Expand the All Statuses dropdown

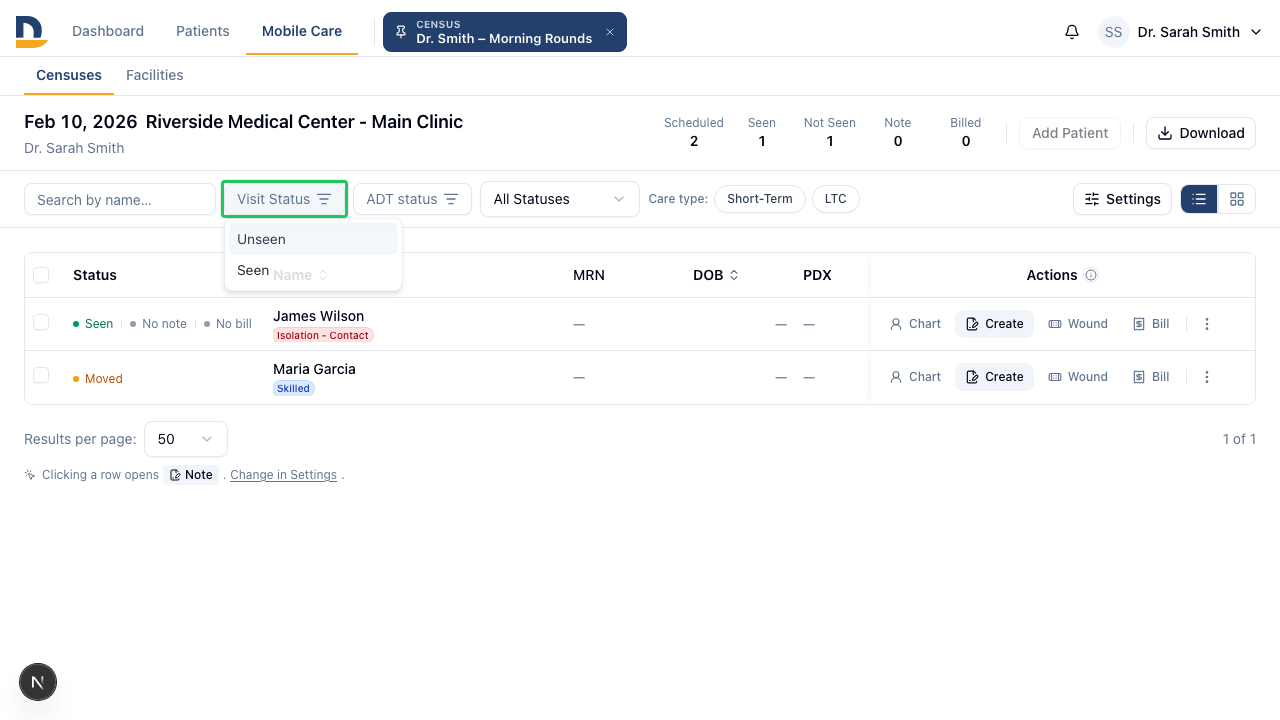[560, 199]
